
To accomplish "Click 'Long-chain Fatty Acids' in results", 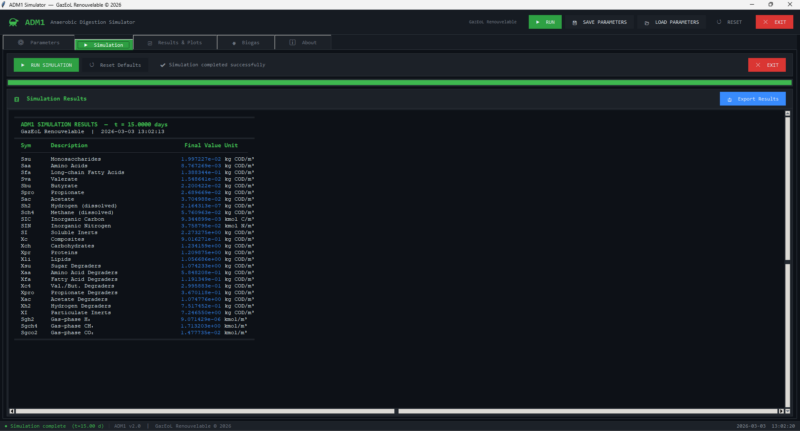I will (87, 172).
